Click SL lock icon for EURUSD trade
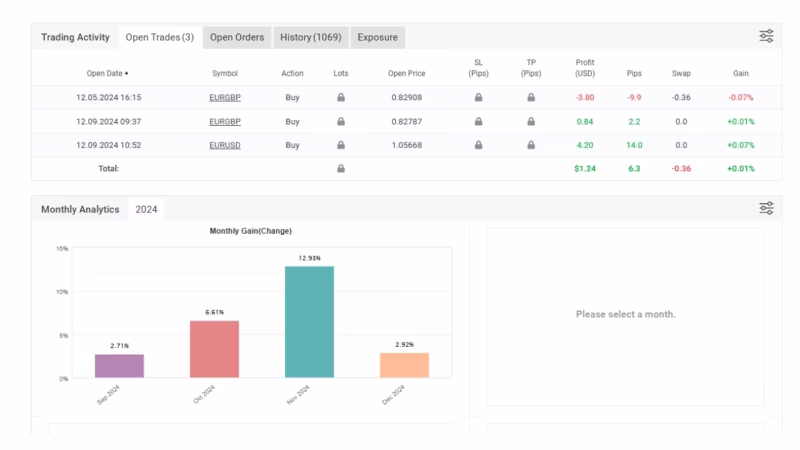Screen dimensions: 800x450 tap(478, 145)
